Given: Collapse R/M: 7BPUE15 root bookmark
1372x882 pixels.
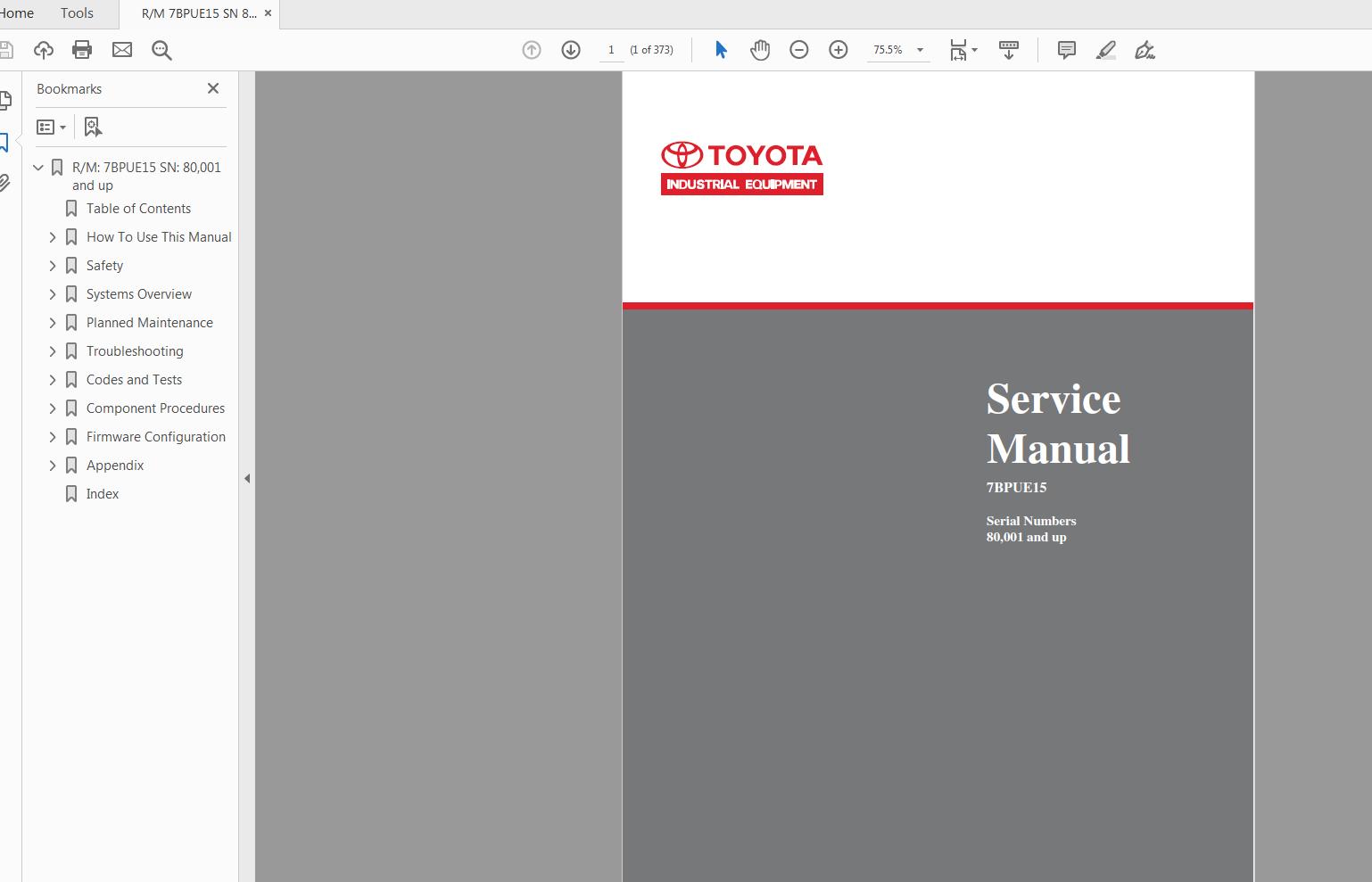Looking at the screenshot, I should pyautogui.click(x=38, y=167).
